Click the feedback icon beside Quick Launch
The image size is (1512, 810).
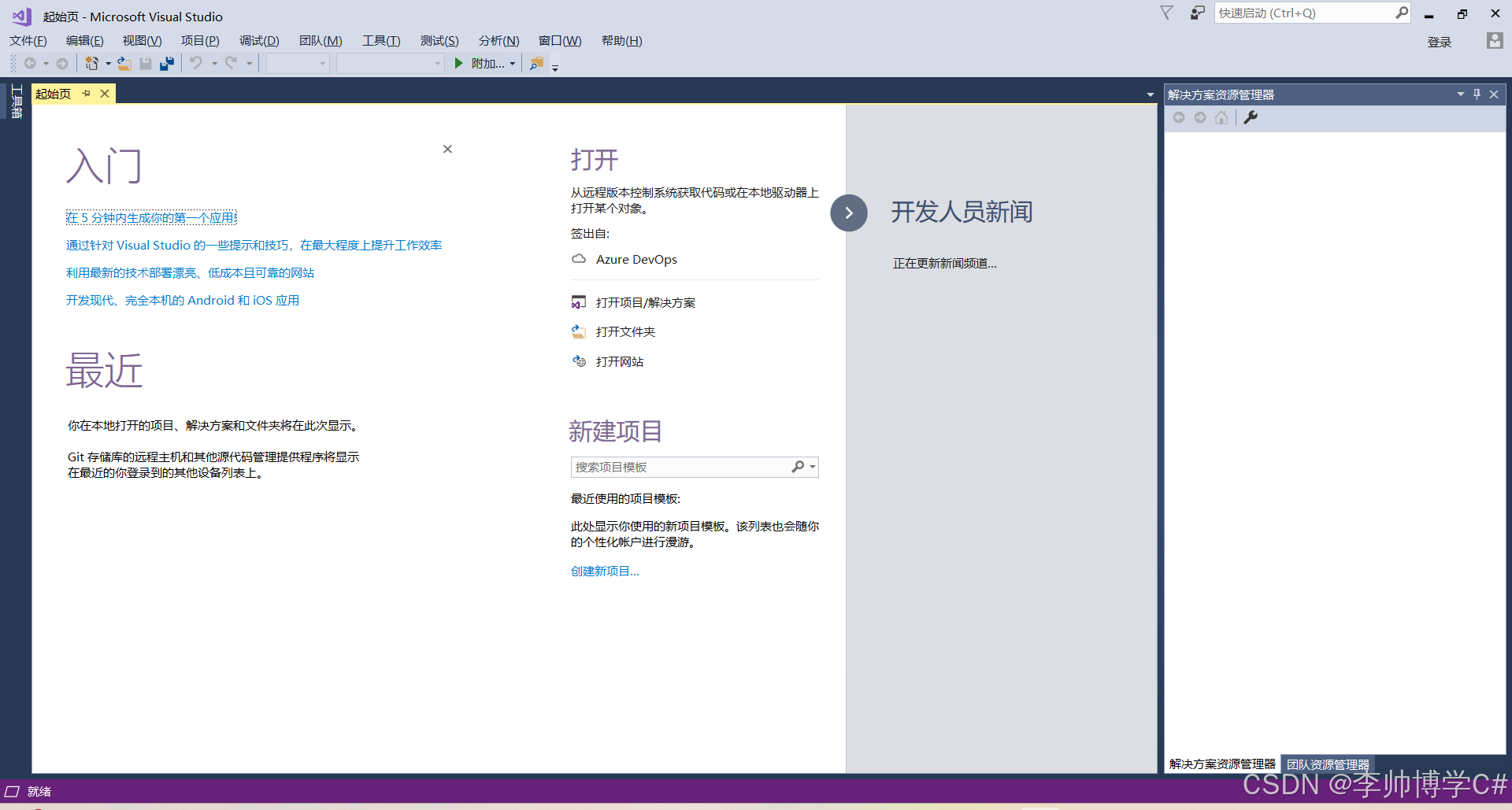coord(1197,13)
